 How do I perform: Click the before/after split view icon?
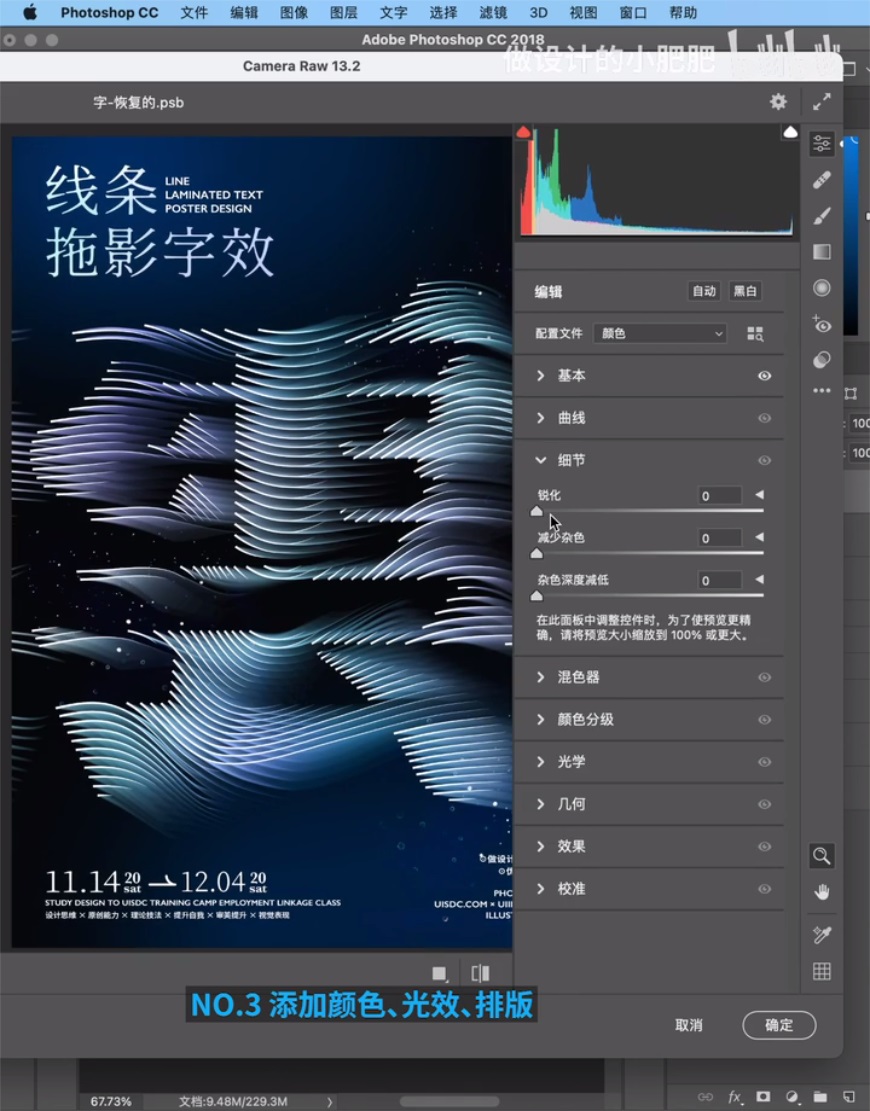coord(480,974)
